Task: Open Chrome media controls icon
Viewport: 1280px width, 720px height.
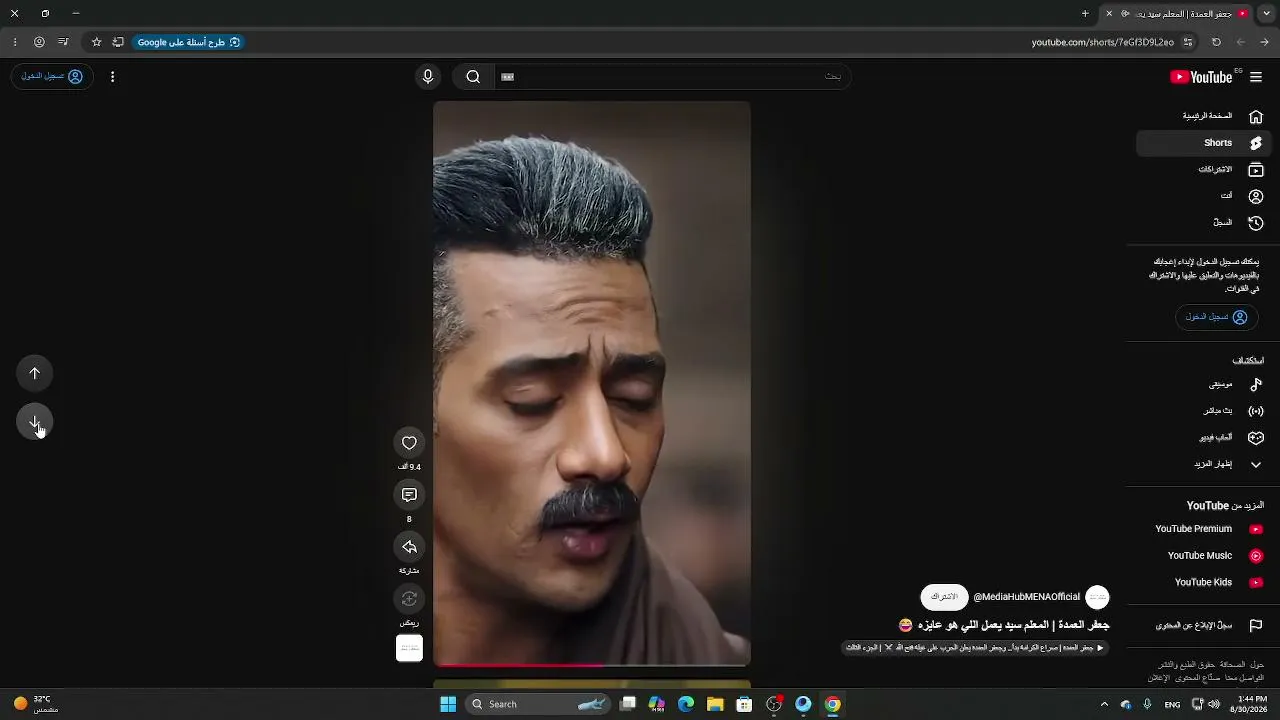Action: point(63,42)
